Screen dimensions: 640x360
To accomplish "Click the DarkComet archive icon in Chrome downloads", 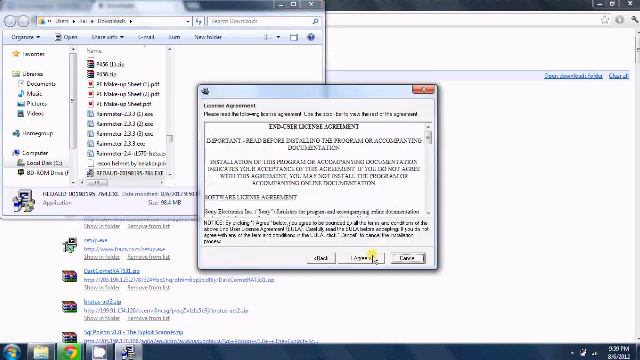I will 69,276.
